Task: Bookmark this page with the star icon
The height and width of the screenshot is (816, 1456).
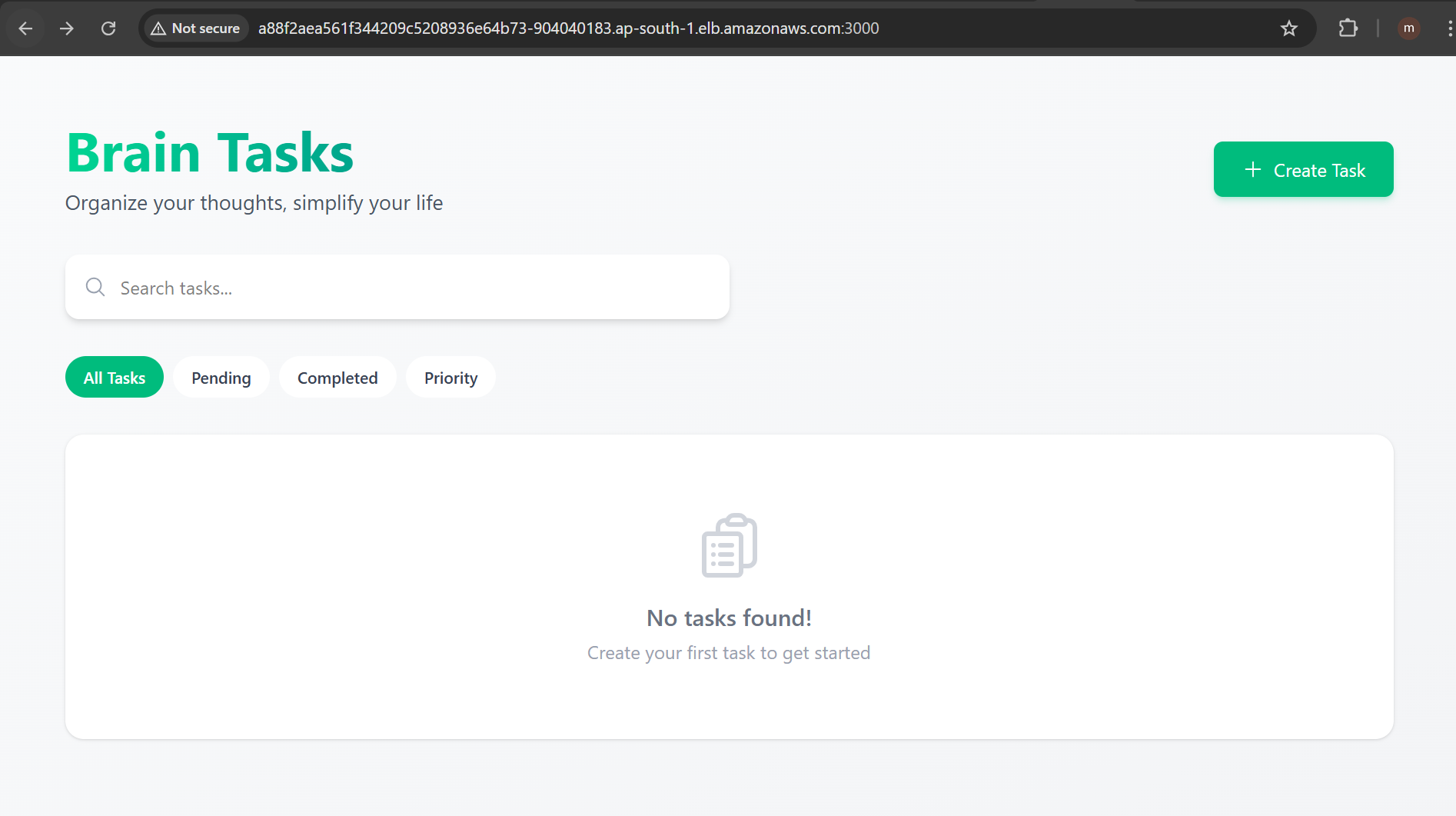Action: [1288, 28]
